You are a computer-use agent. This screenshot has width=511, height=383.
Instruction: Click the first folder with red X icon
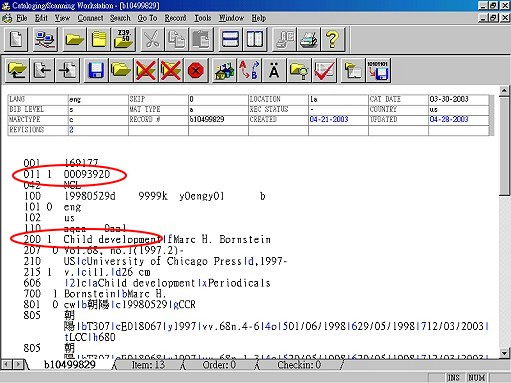click(146, 70)
